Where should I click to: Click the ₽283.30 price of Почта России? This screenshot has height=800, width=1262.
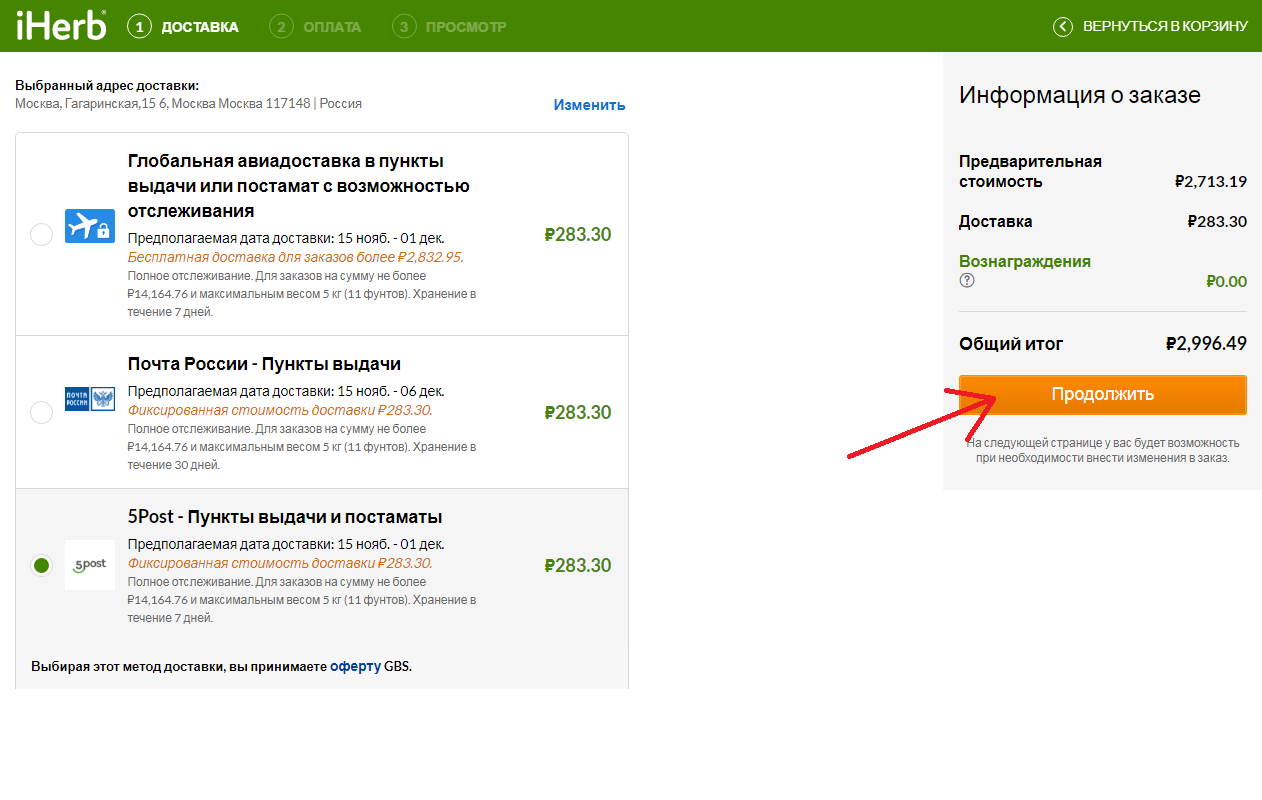(x=578, y=412)
